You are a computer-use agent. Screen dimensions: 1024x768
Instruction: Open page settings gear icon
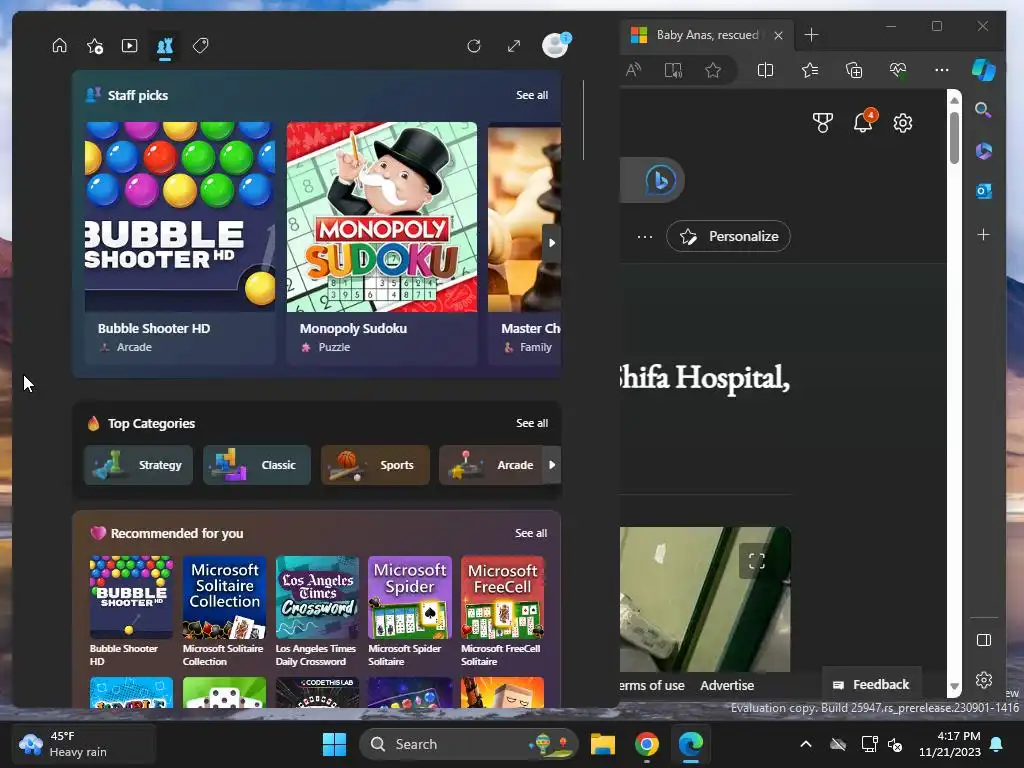[903, 123]
